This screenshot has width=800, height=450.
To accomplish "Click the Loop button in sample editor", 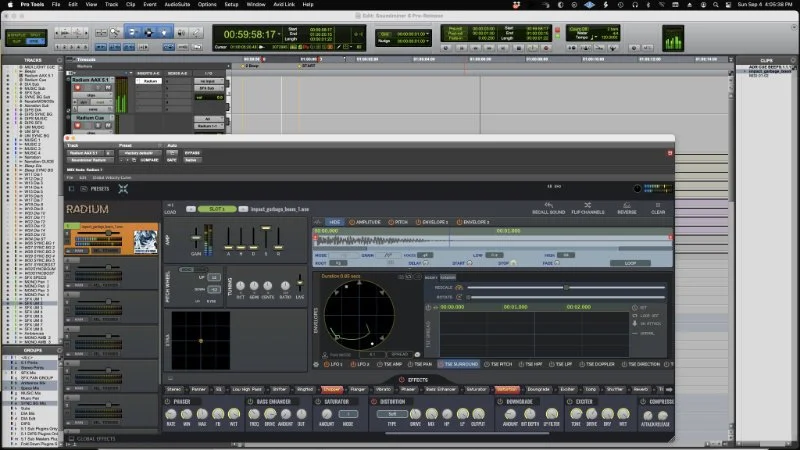I will pyautogui.click(x=630, y=263).
